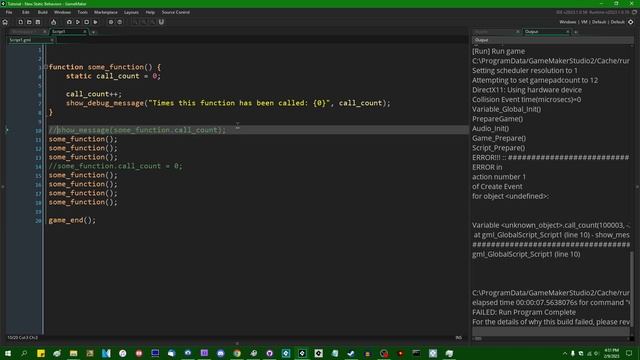Open the Marketplace menu
This screenshot has height=360, width=640.
[106, 12]
